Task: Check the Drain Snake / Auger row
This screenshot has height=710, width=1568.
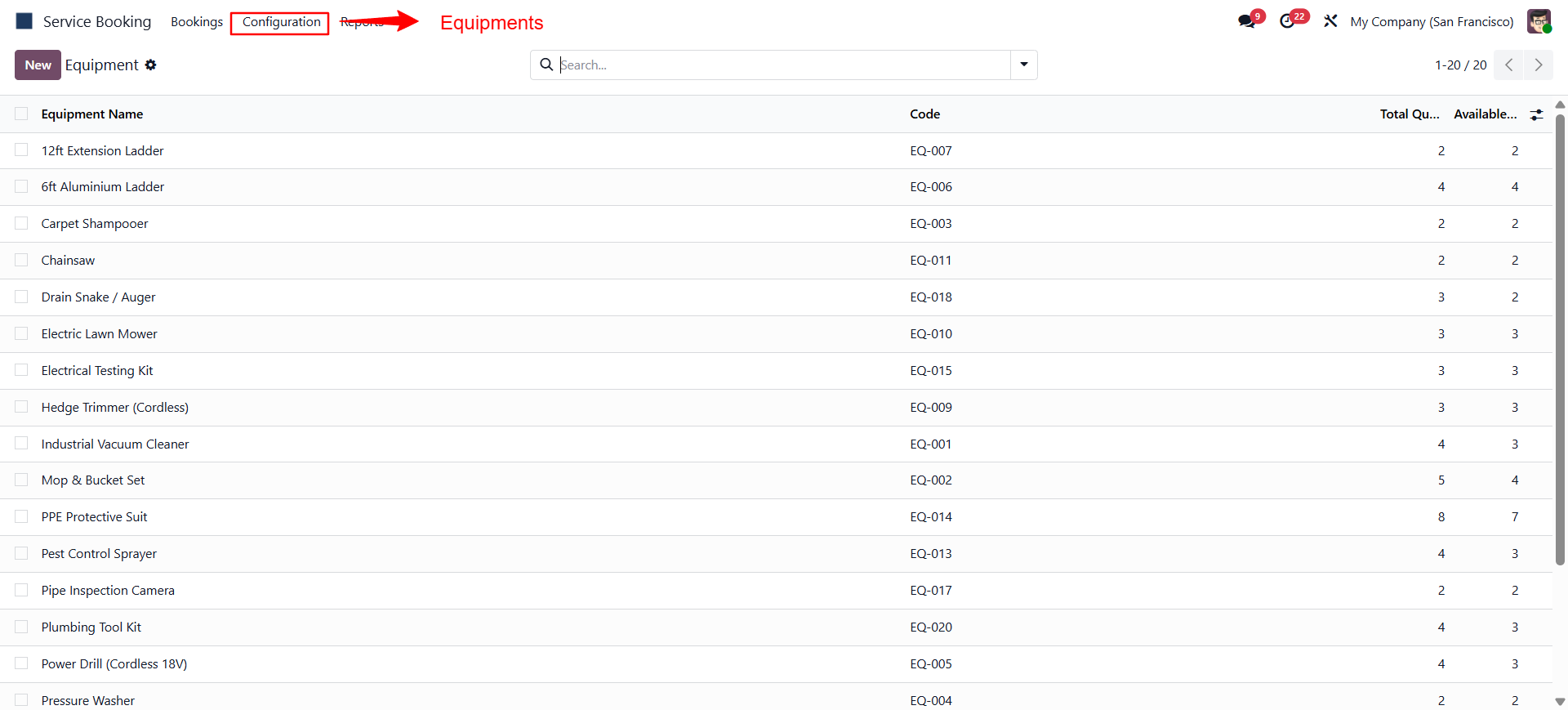Action: (21, 297)
